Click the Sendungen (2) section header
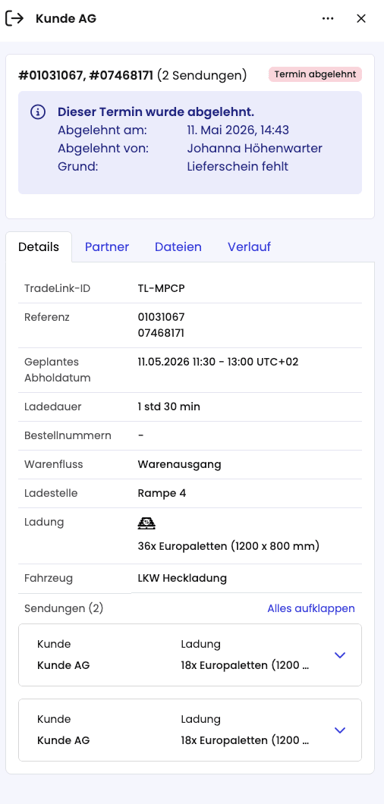384x804 pixels. pyautogui.click(x=64, y=608)
